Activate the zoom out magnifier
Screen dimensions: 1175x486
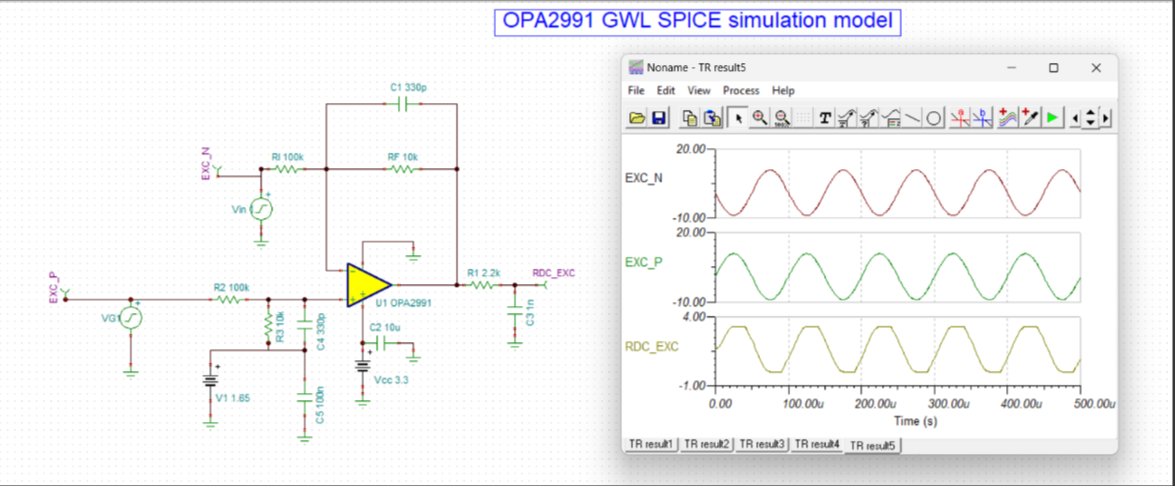click(782, 118)
